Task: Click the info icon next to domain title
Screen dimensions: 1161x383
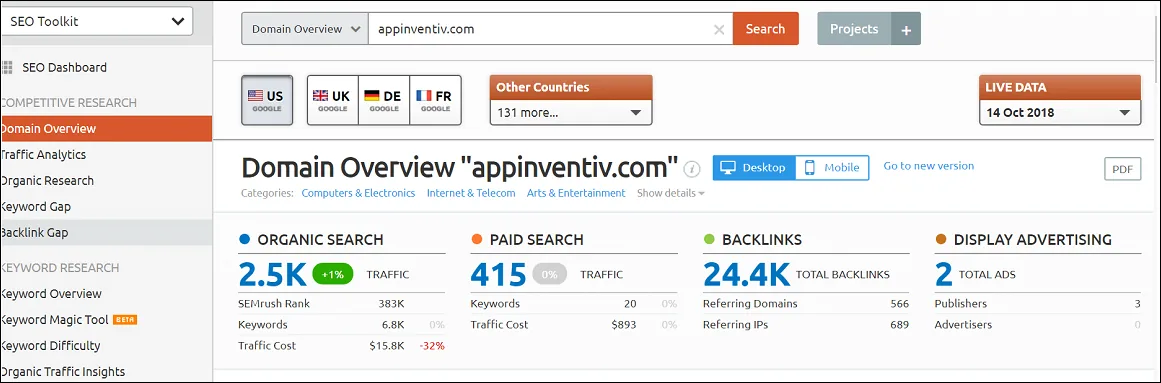Action: pyautogui.click(x=692, y=168)
